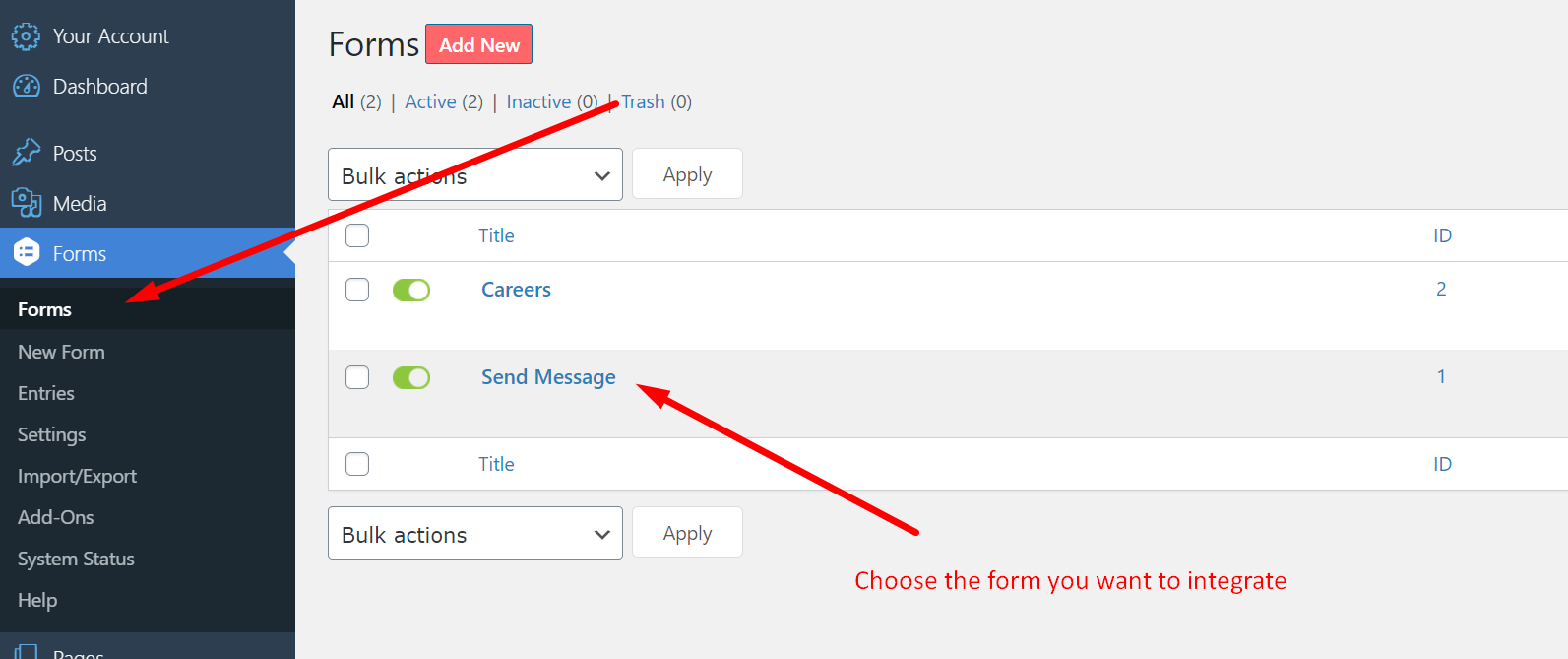Image resolution: width=1568 pixels, height=659 pixels.
Task: Open Settings under the Forms menu
Action: click(x=51, y=434)
